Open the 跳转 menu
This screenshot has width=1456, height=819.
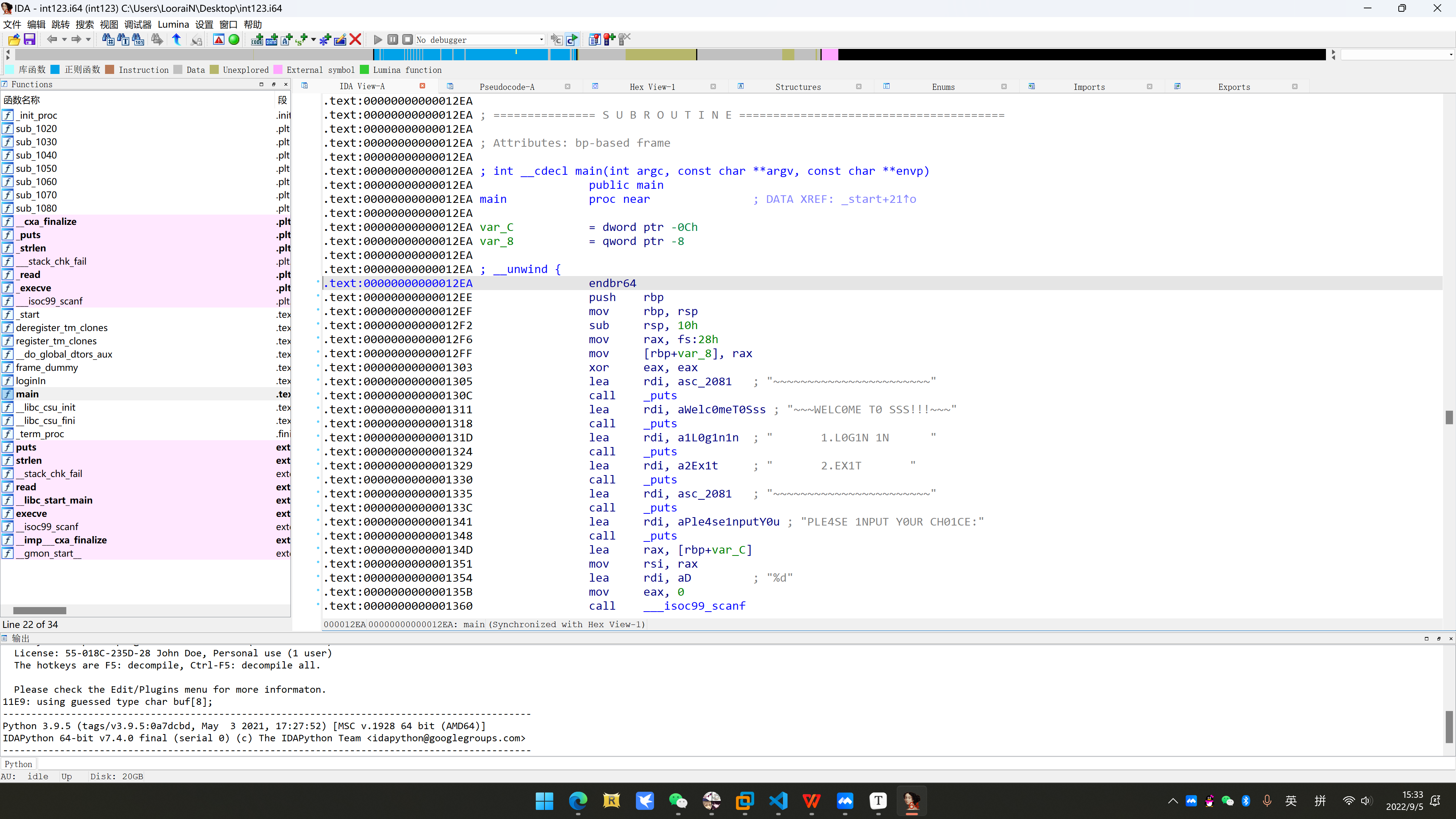pyautogui.click(x=61, y=24)
